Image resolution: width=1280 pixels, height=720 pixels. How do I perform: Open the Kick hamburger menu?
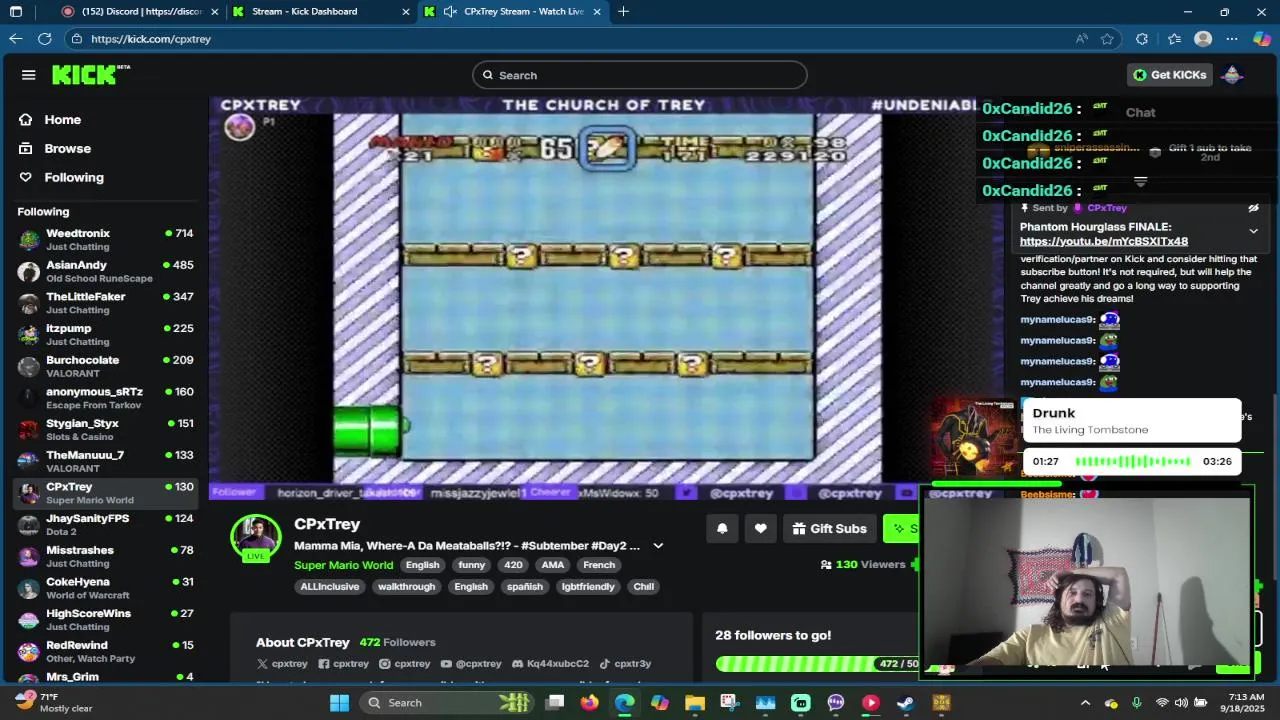[x=28, y=75]
